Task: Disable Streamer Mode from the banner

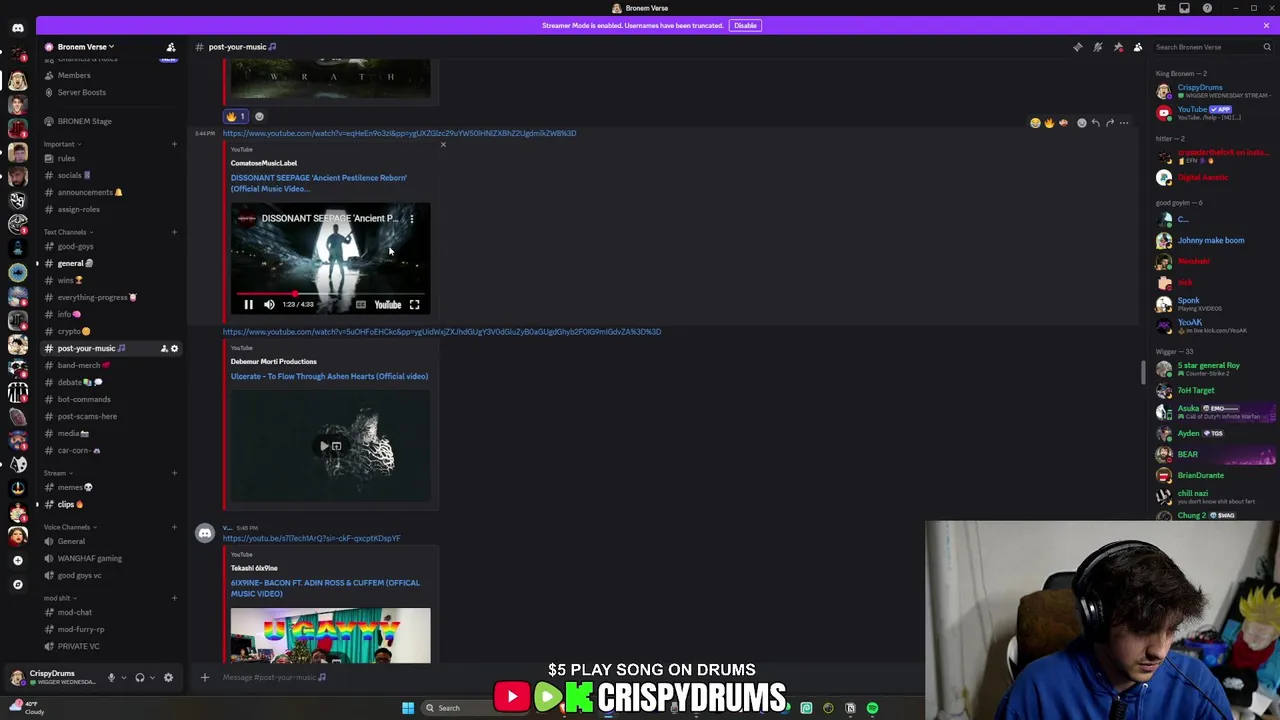Action: click(x=745, y=25)
